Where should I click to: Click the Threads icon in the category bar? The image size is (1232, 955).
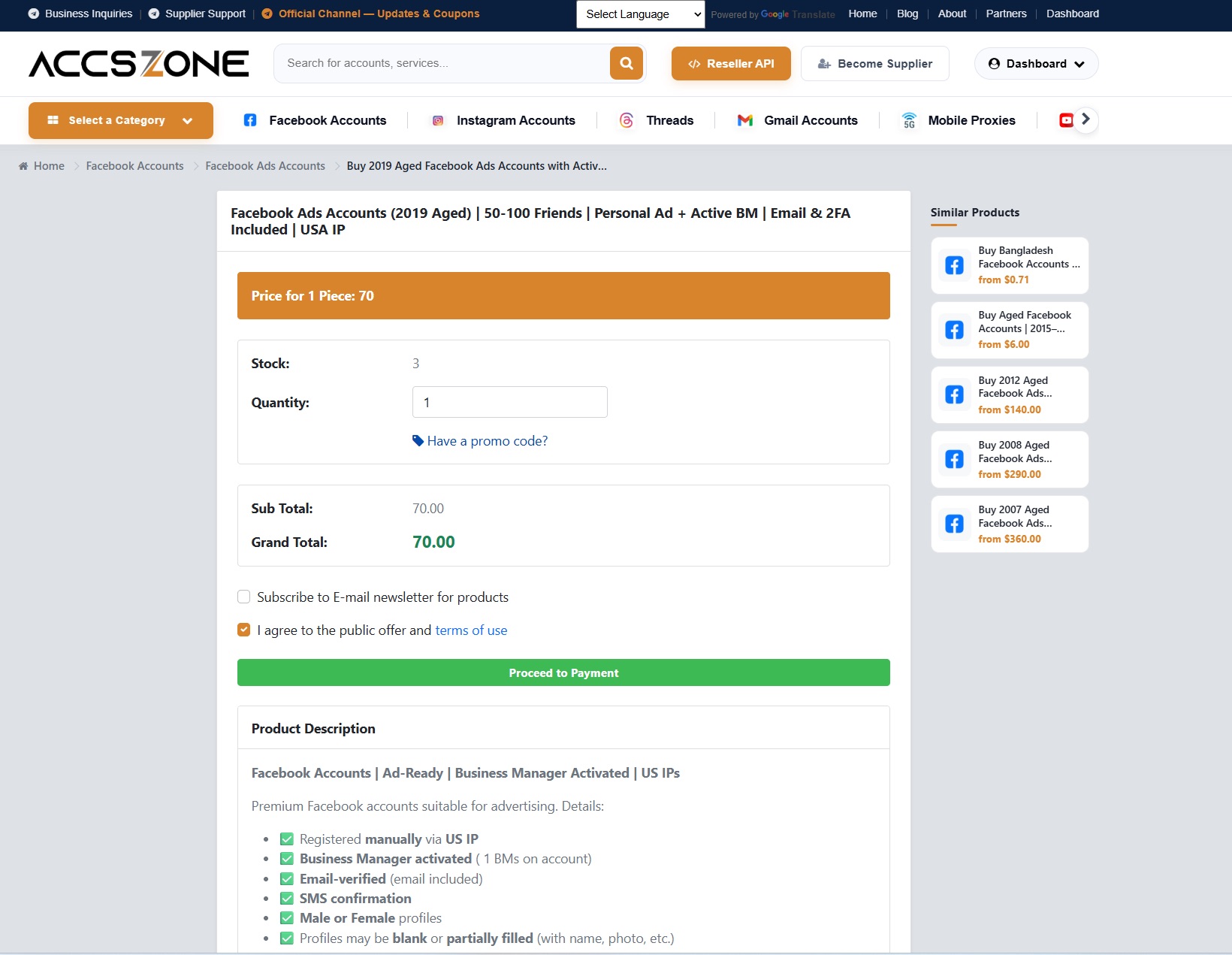[x=627, y=120]
